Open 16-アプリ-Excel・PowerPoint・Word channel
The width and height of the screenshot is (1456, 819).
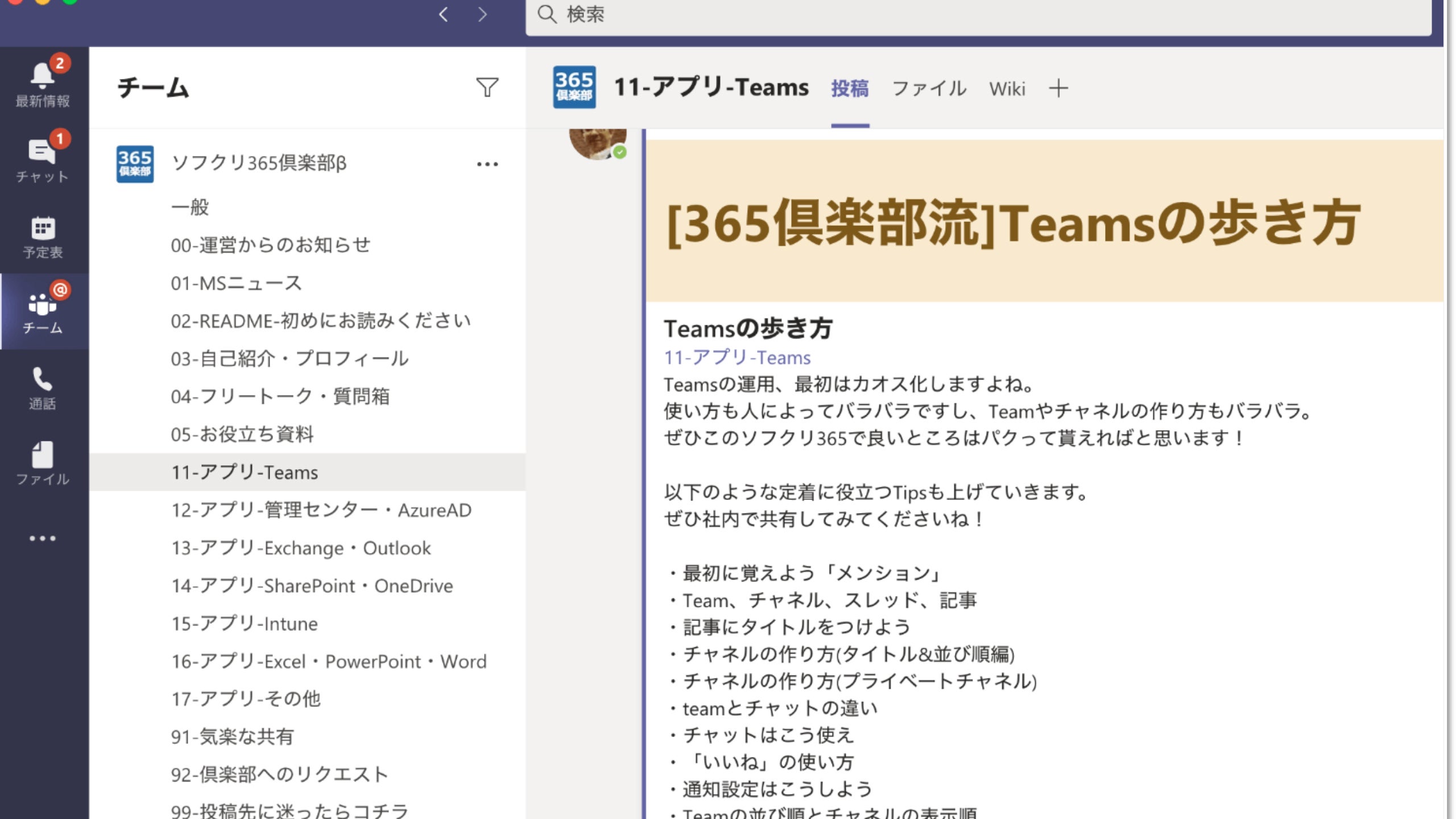[329, 661]
